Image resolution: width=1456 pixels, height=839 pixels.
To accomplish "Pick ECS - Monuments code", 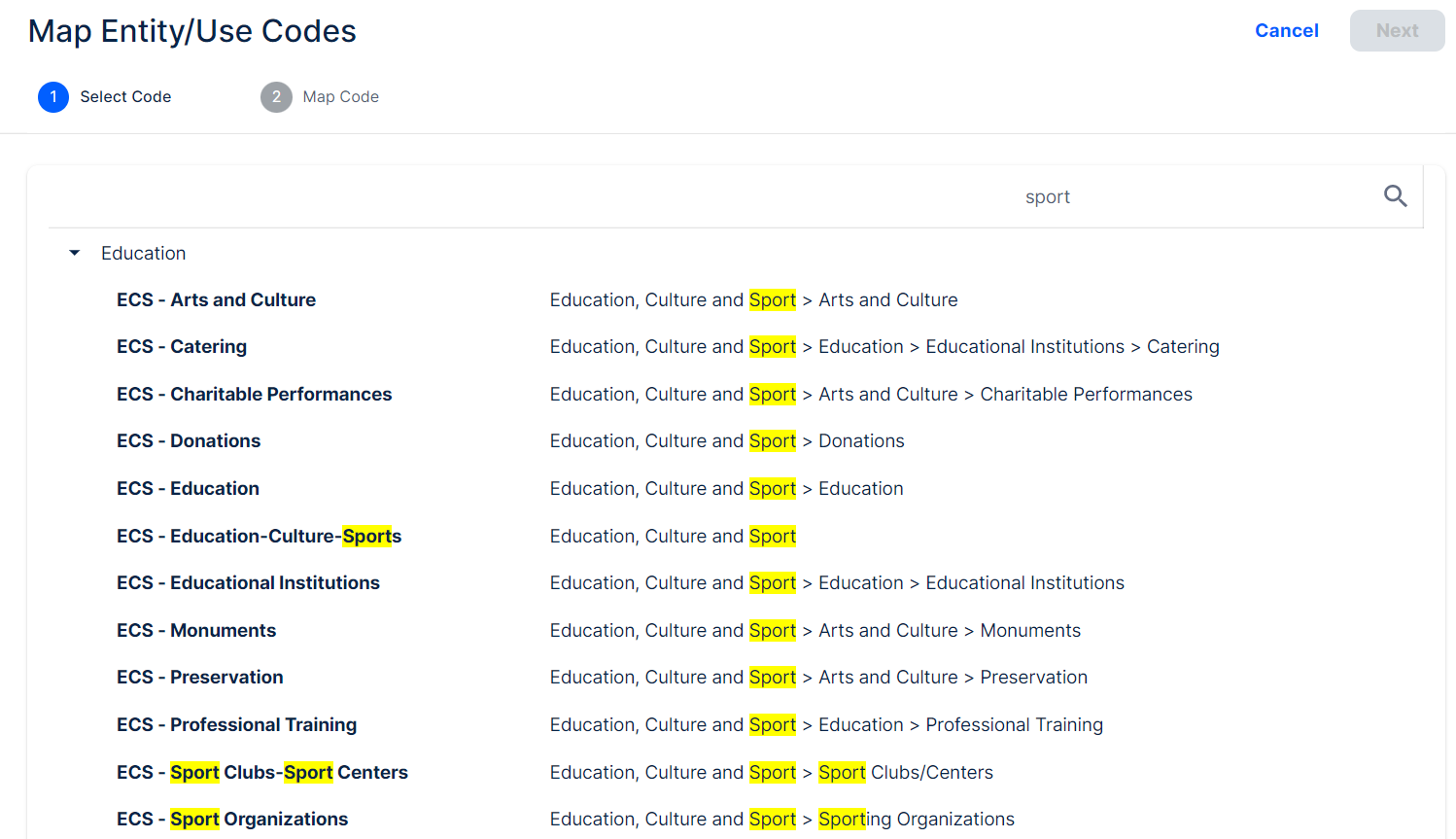I will [x=196, y=631].
